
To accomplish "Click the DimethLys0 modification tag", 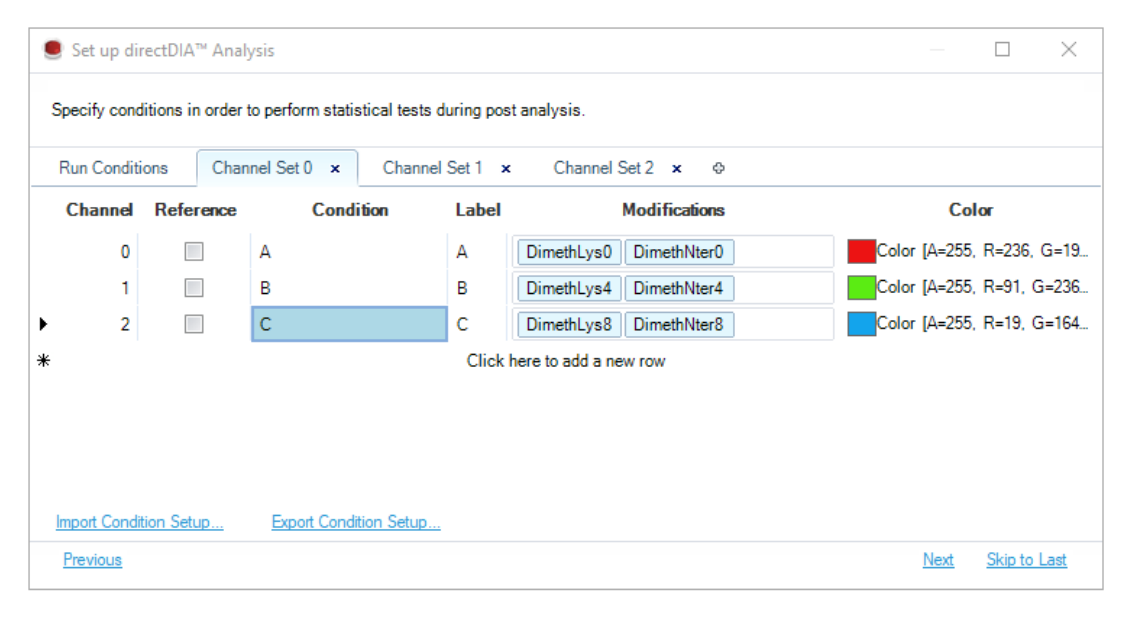I will click(569, 252).
